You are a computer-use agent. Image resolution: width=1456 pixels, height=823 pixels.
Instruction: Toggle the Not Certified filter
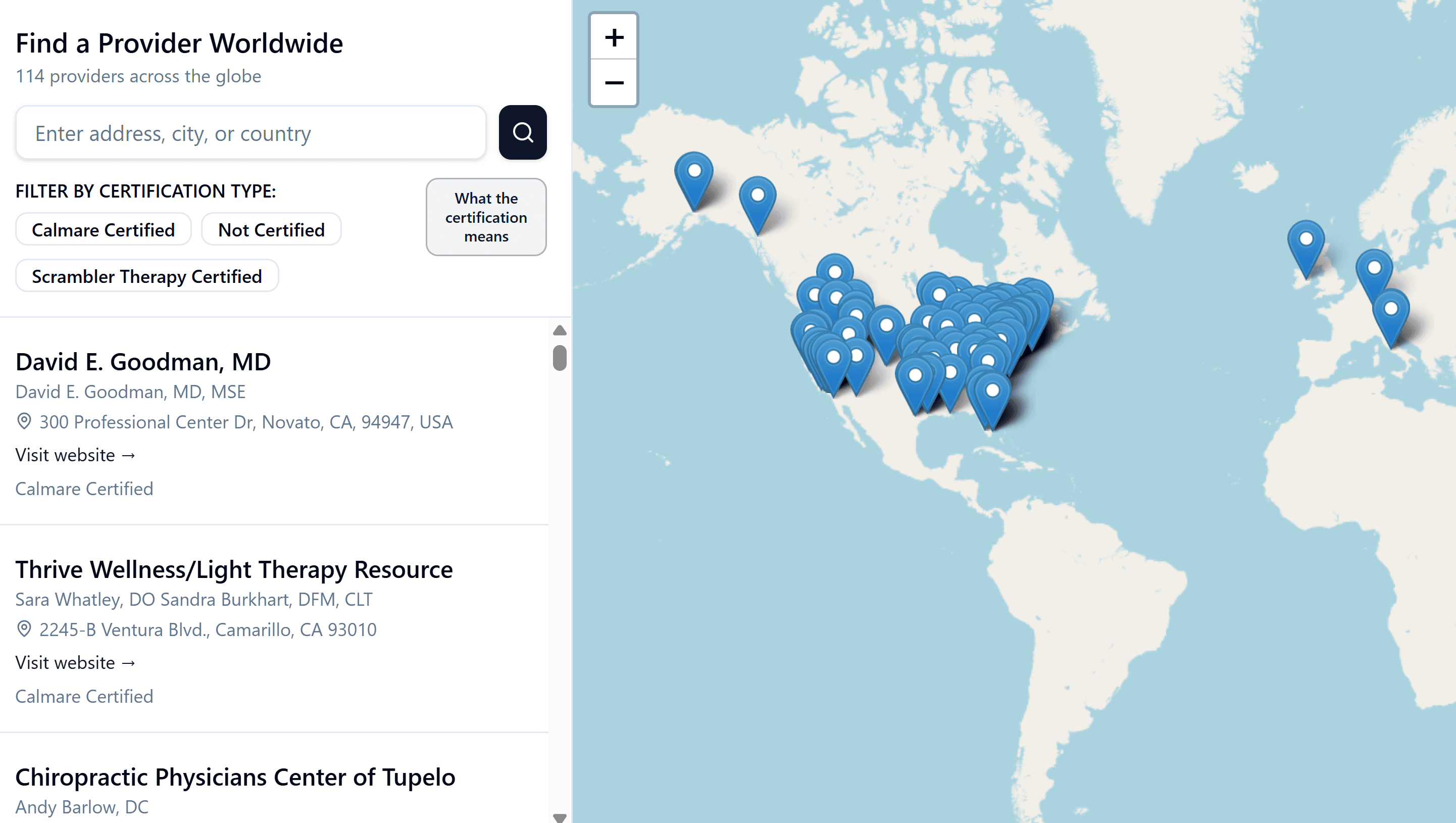point(271,229)
